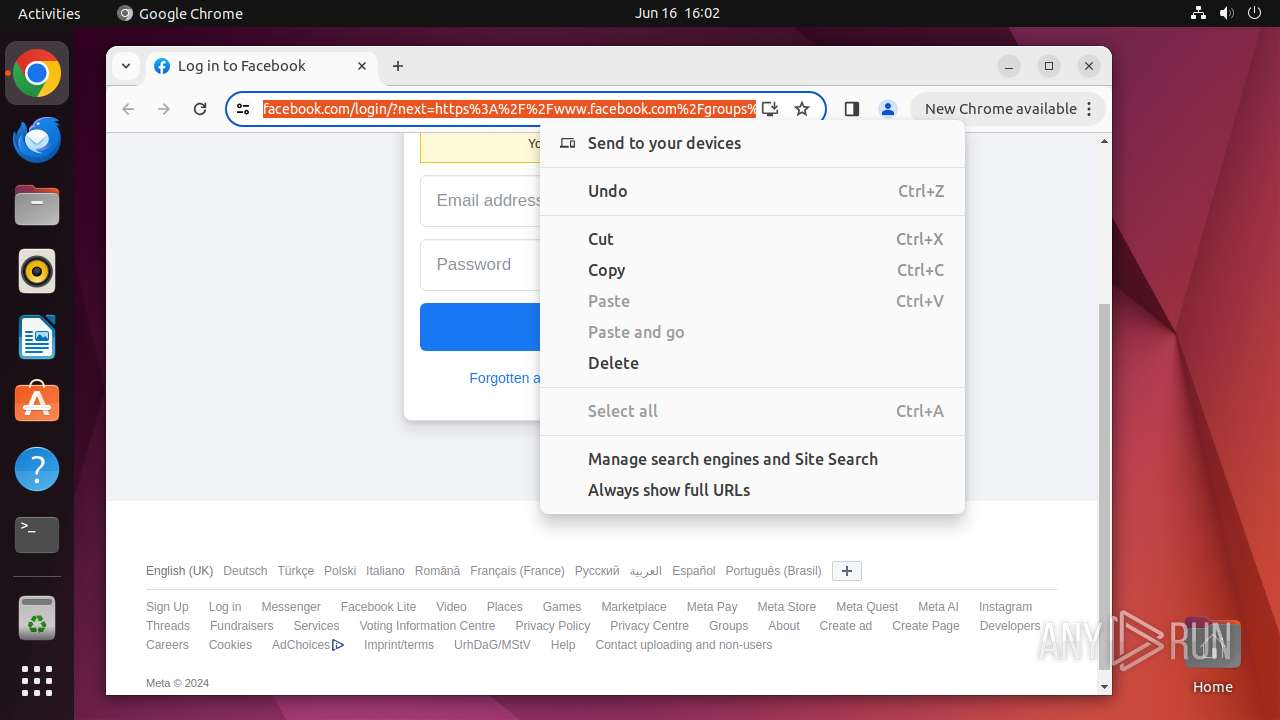Open the Cookies footer link
Screen dimensions: 1280x720
(x=230, y=645)
